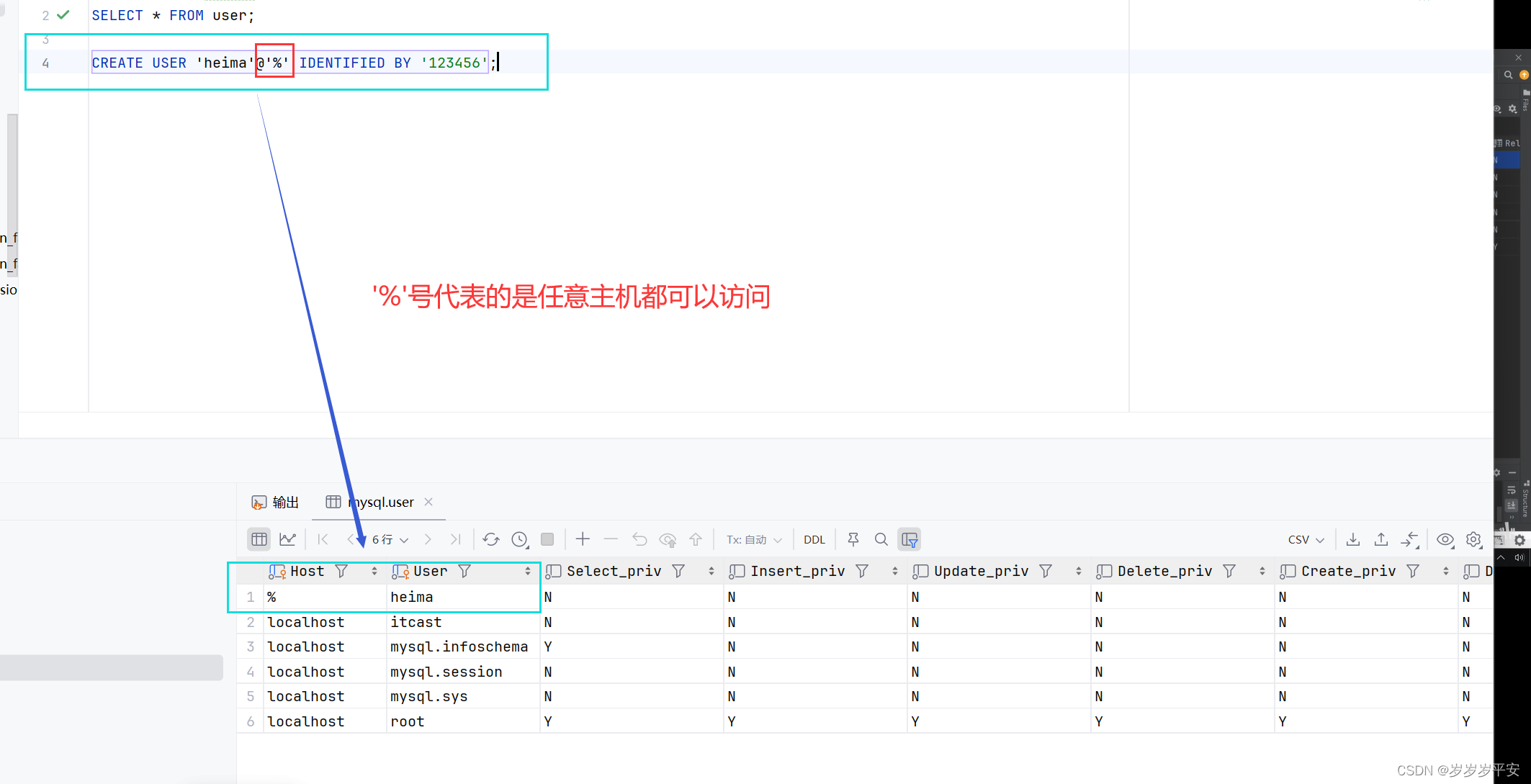This screenshot has height=784, width=1531.
Task: Delete selected row with minus icon
Action: [x=611, y=539]
